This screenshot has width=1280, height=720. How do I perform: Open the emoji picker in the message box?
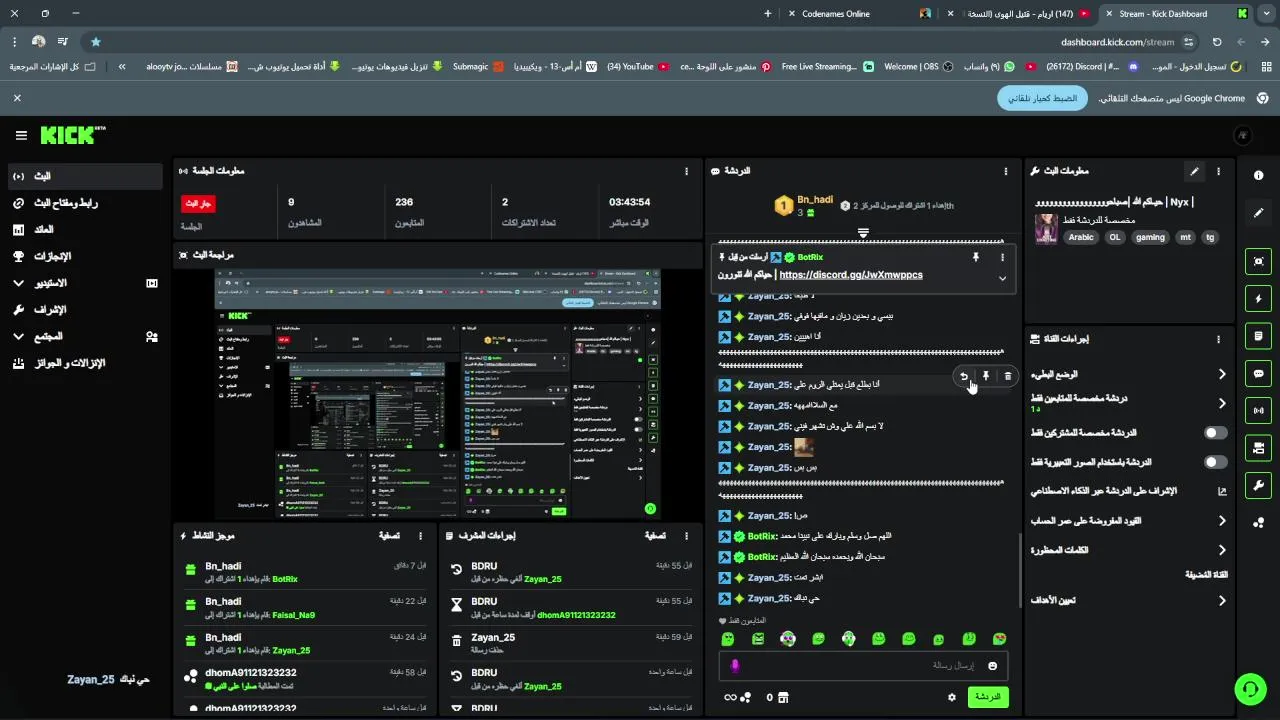(992, 666)
